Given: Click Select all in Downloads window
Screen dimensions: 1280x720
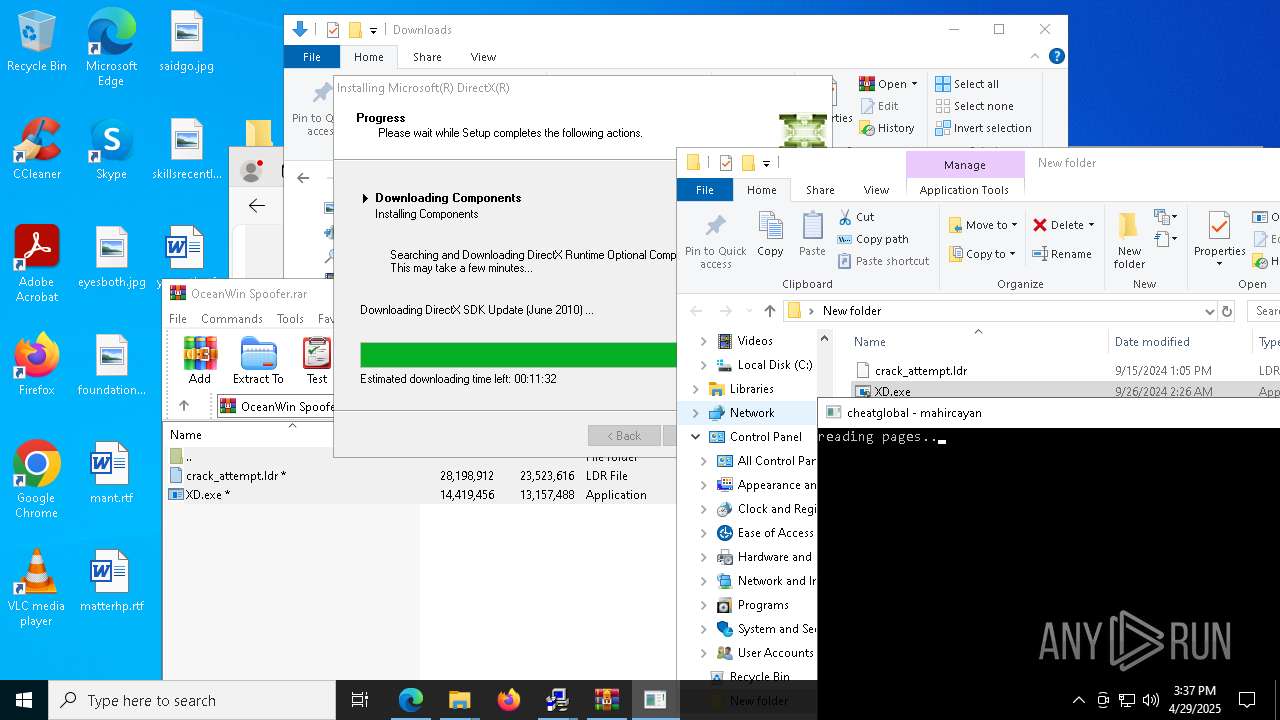Looking at the screenshot, I should point(967,84).
